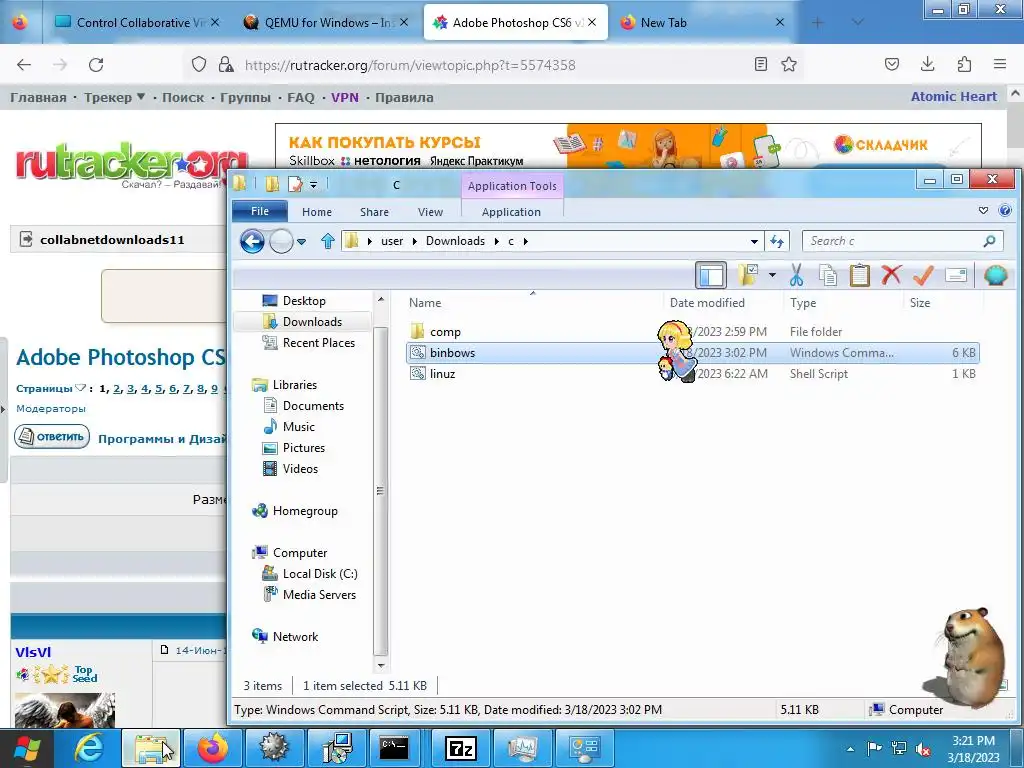This screenshot has width=1024, height=768.
Task: Open Трекер dropdown menu on rutracker
Action: coord(114,97)
